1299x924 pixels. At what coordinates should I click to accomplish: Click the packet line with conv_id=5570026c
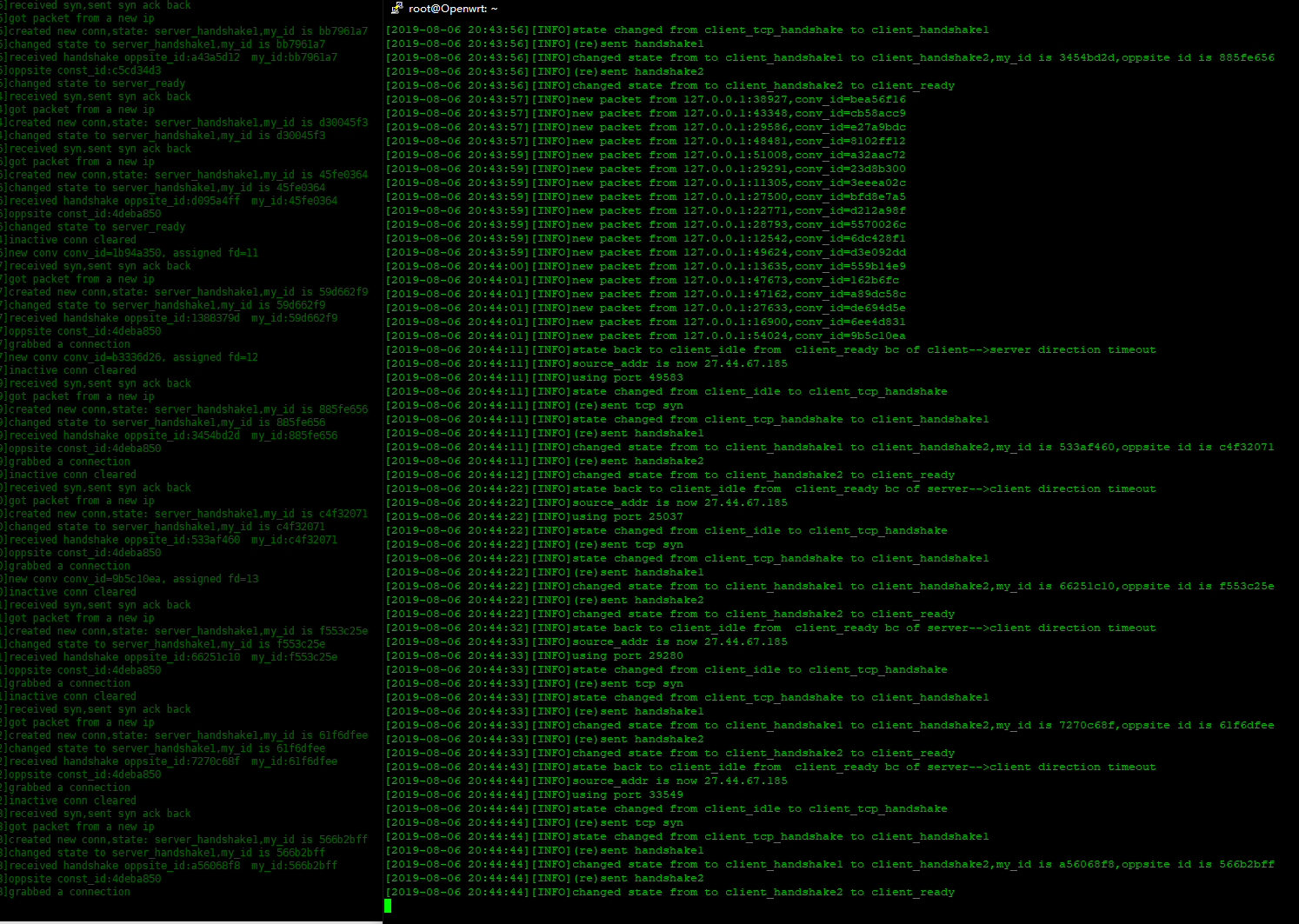[645, 224]
